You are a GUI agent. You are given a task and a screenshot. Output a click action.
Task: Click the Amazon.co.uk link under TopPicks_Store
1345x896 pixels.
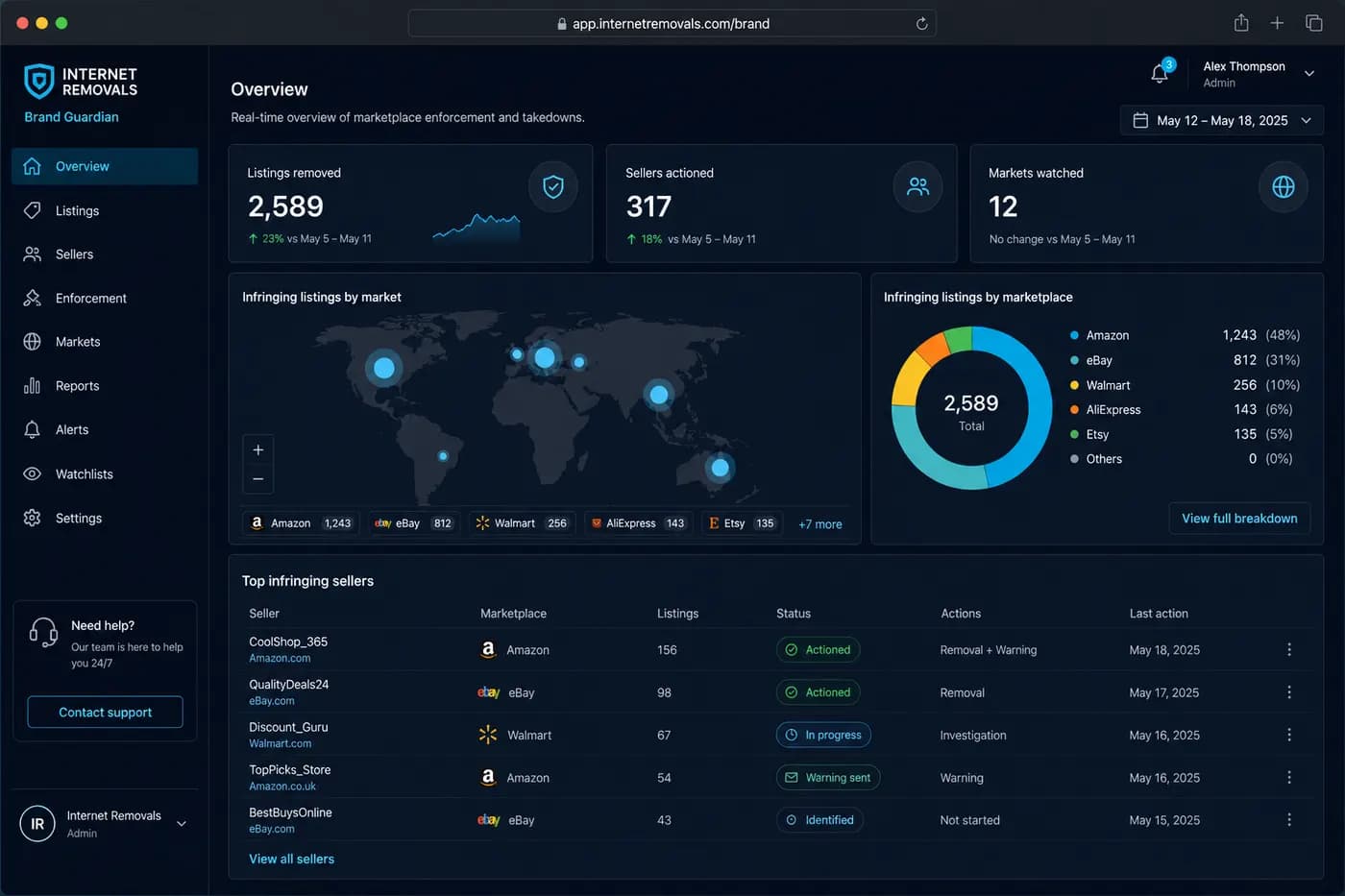pos(282,786)
